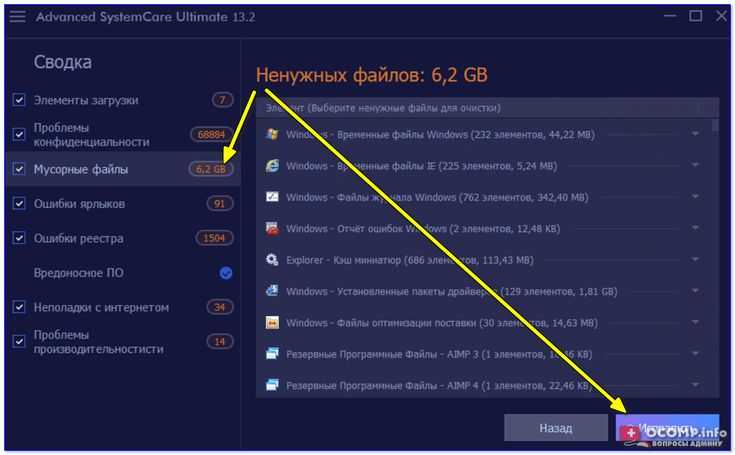
Task: Open the hamburger menu icon
Action: point(18,17)
